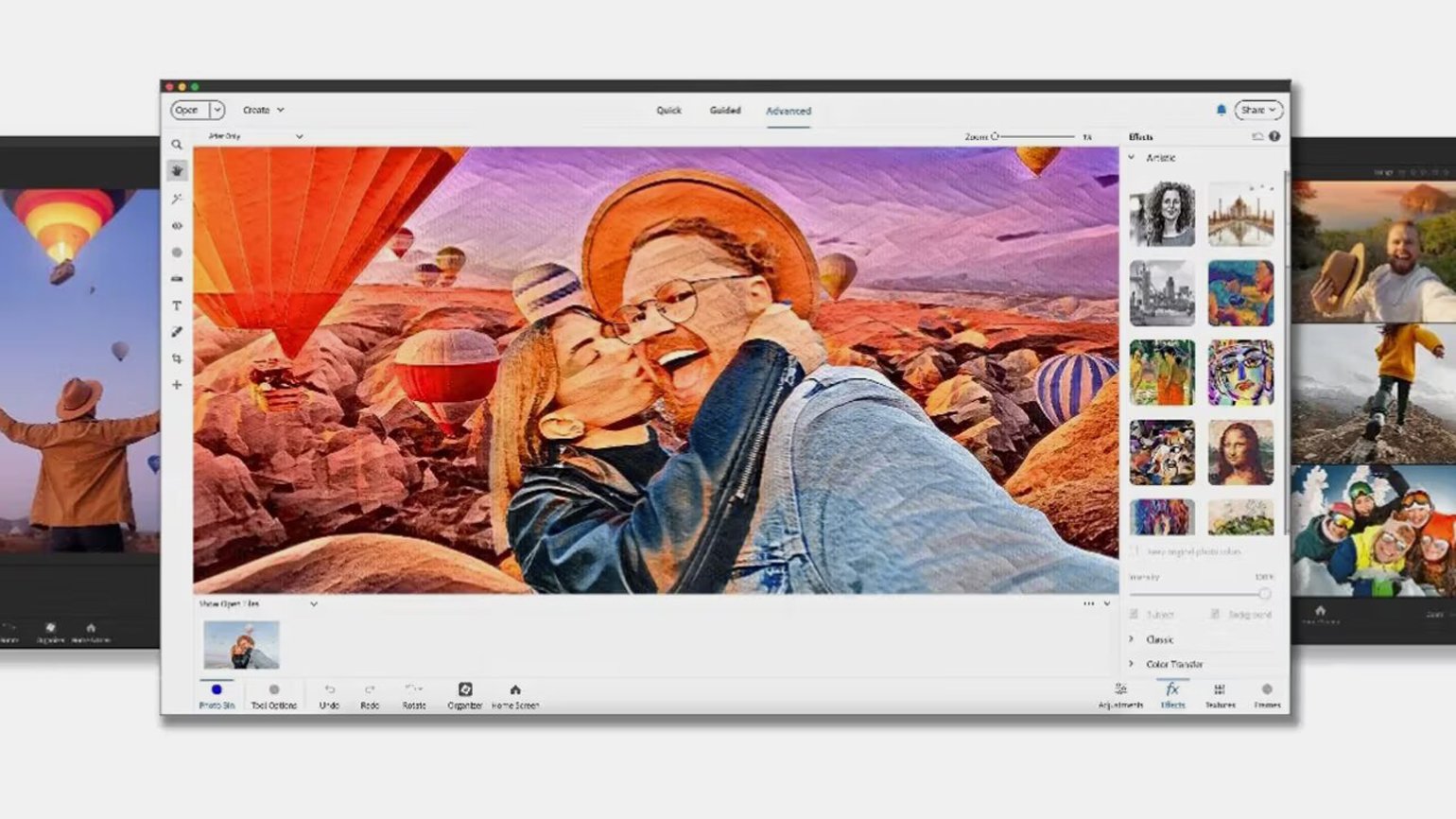
Task: Toggle the Tool Options panel
Action: click(274, 695)
